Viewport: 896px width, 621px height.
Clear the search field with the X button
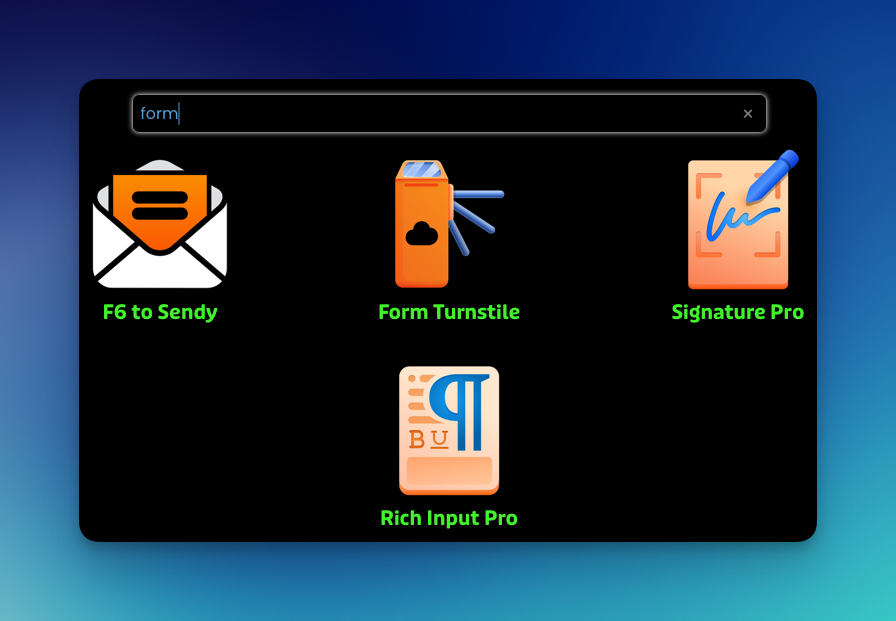(747, 114)
